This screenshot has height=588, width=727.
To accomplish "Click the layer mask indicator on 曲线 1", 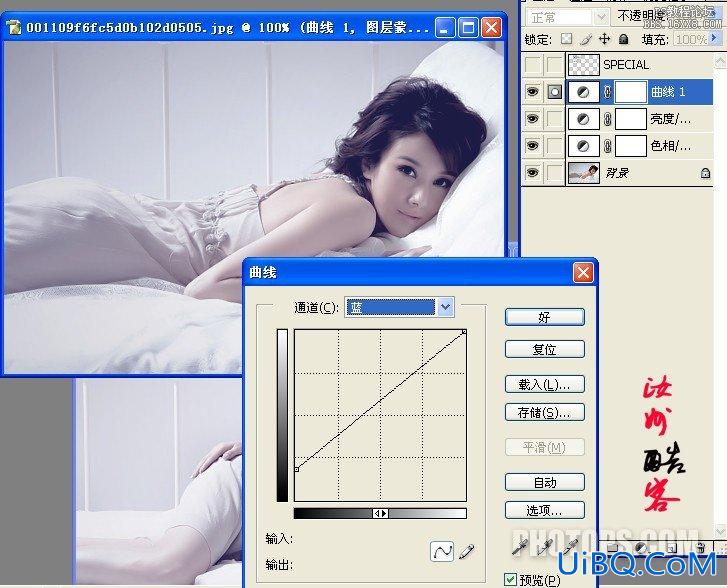I will [555, 92].
